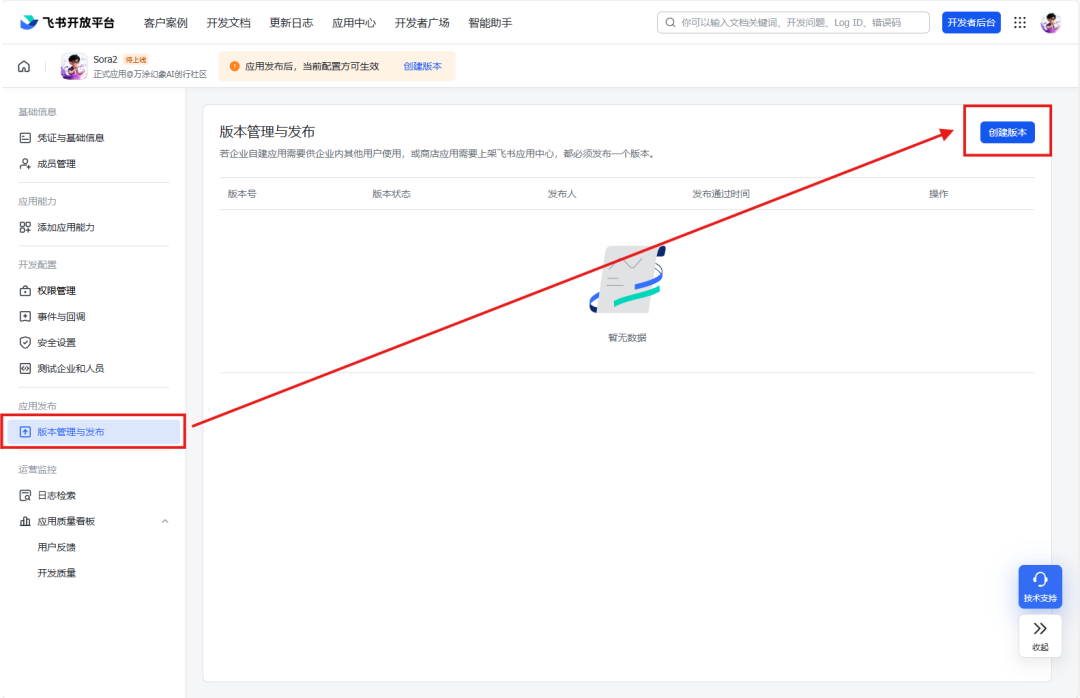Open 权限管理 in sidebar
1080x698 pixels.
click(x=56, y=291)
